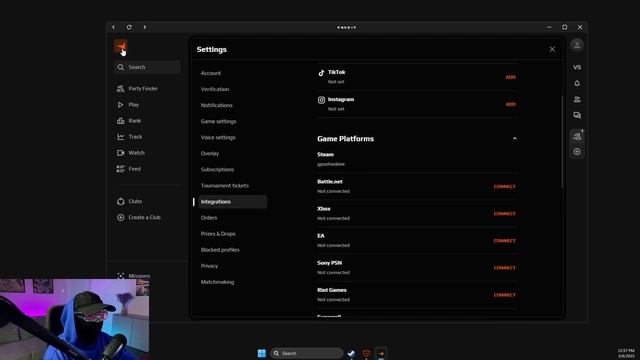The image size is (640, 360).
Task: Click the forward navigation arrow
Action: [144, 27]
